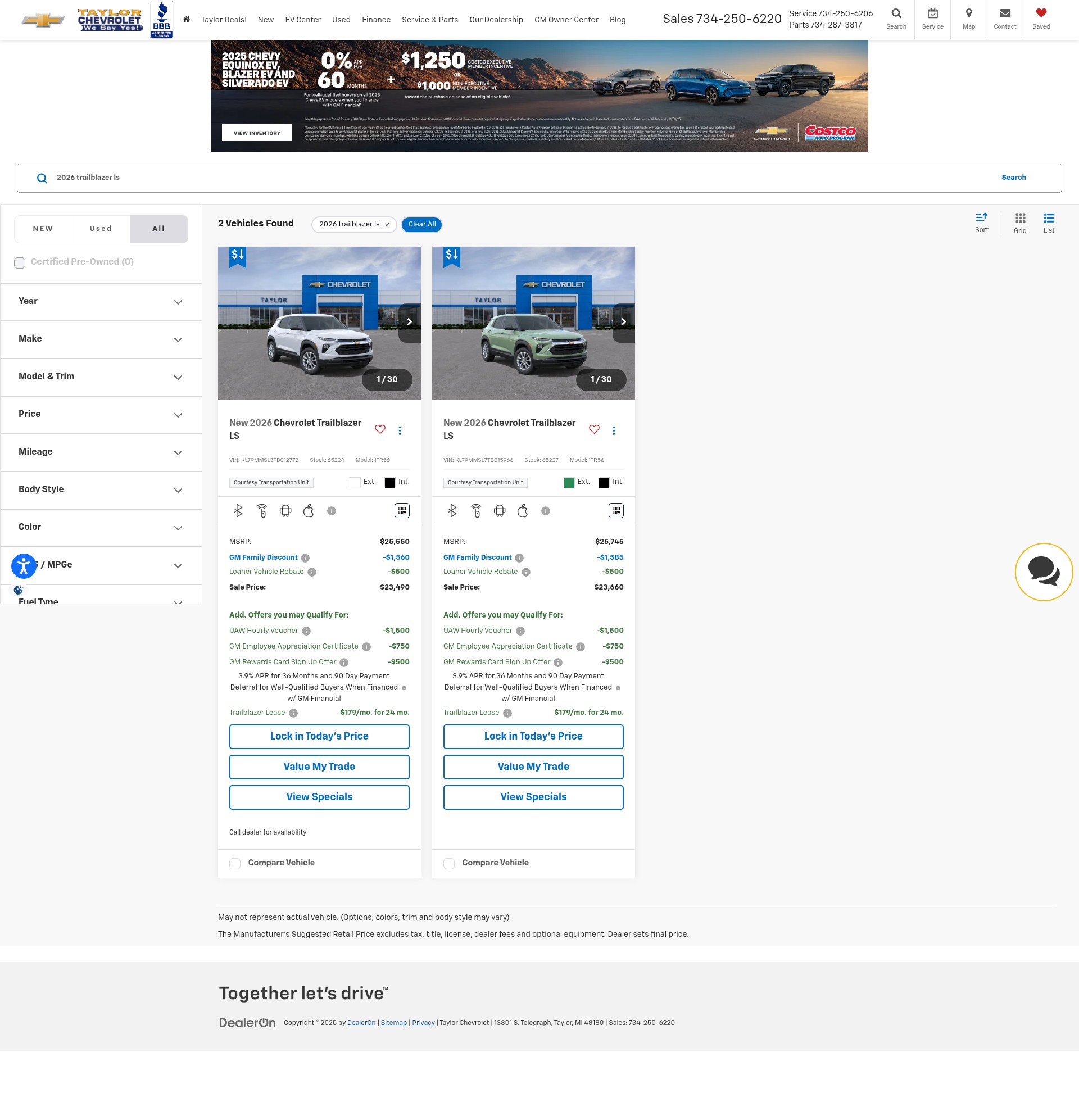The height and width of the screenshot is (1120, 1079).
Task: Save the white Trailblazer with heart icon
Action: pos(380,429)
